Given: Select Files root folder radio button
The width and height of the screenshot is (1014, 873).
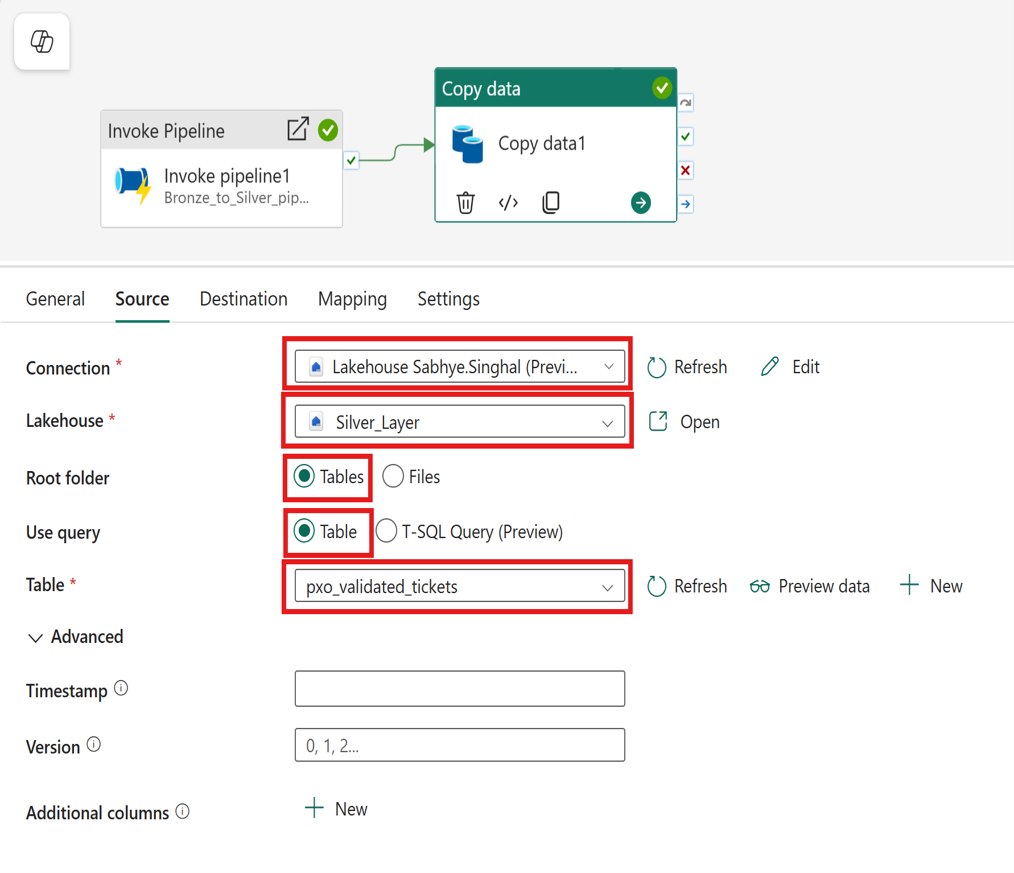Looking at the screenshot, I should [x=393, y=477].
